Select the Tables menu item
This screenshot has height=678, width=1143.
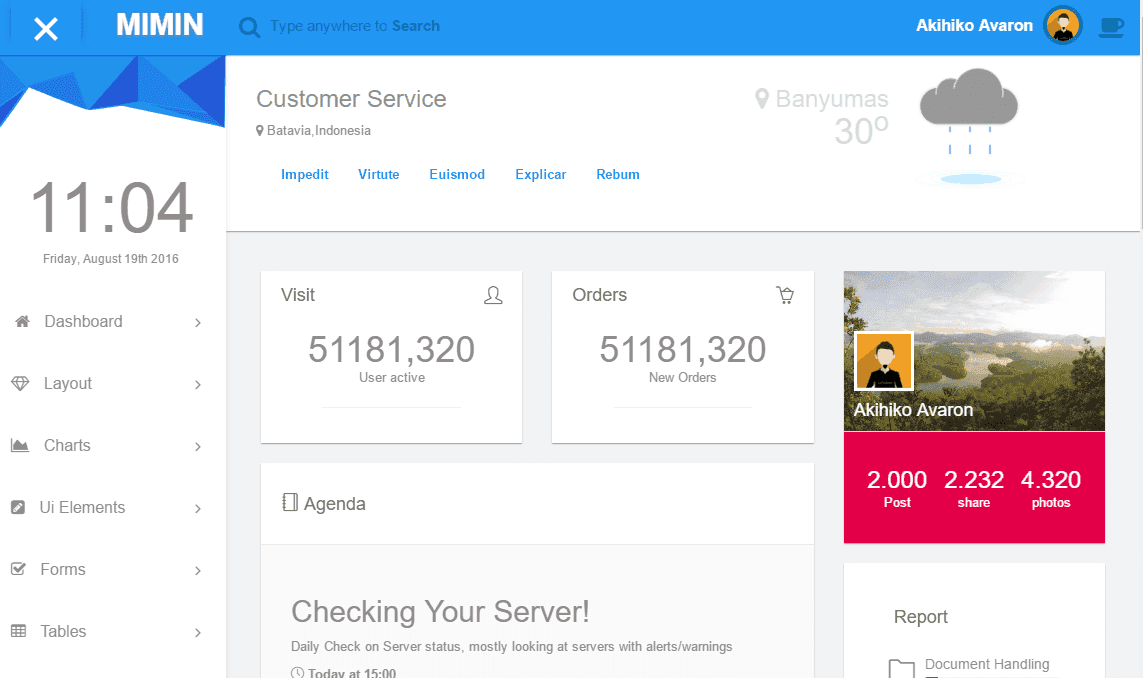click(x=63, y=632)
